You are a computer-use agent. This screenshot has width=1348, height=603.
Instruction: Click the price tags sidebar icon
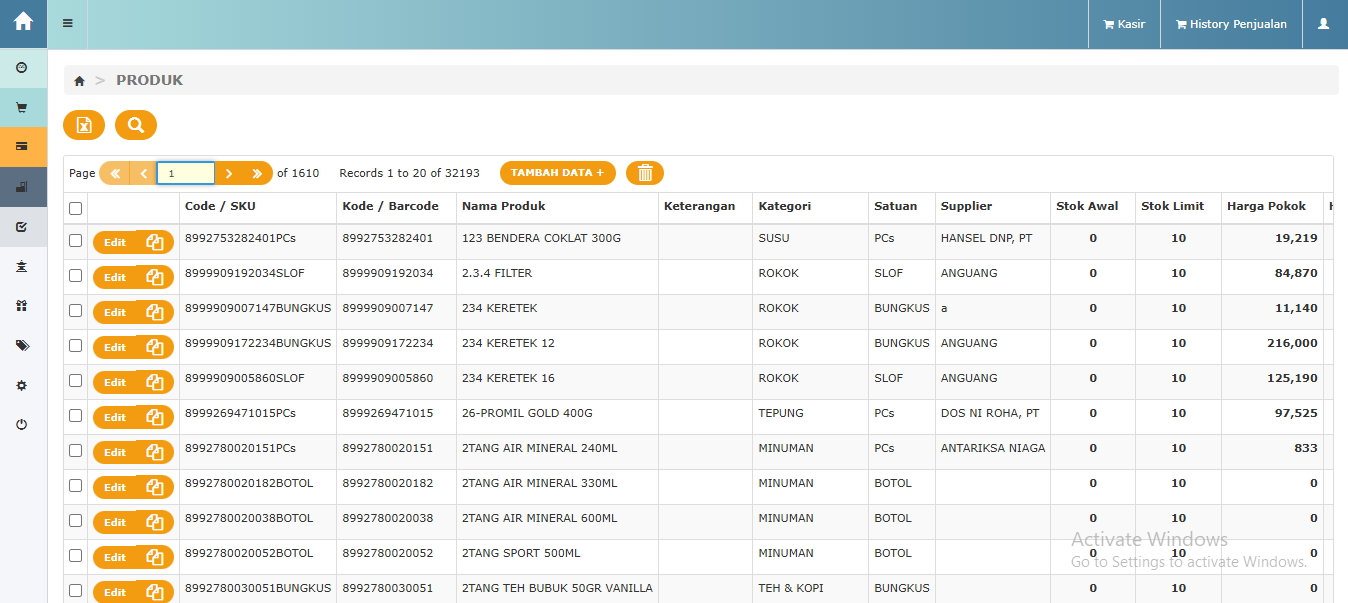click(22, 345)
